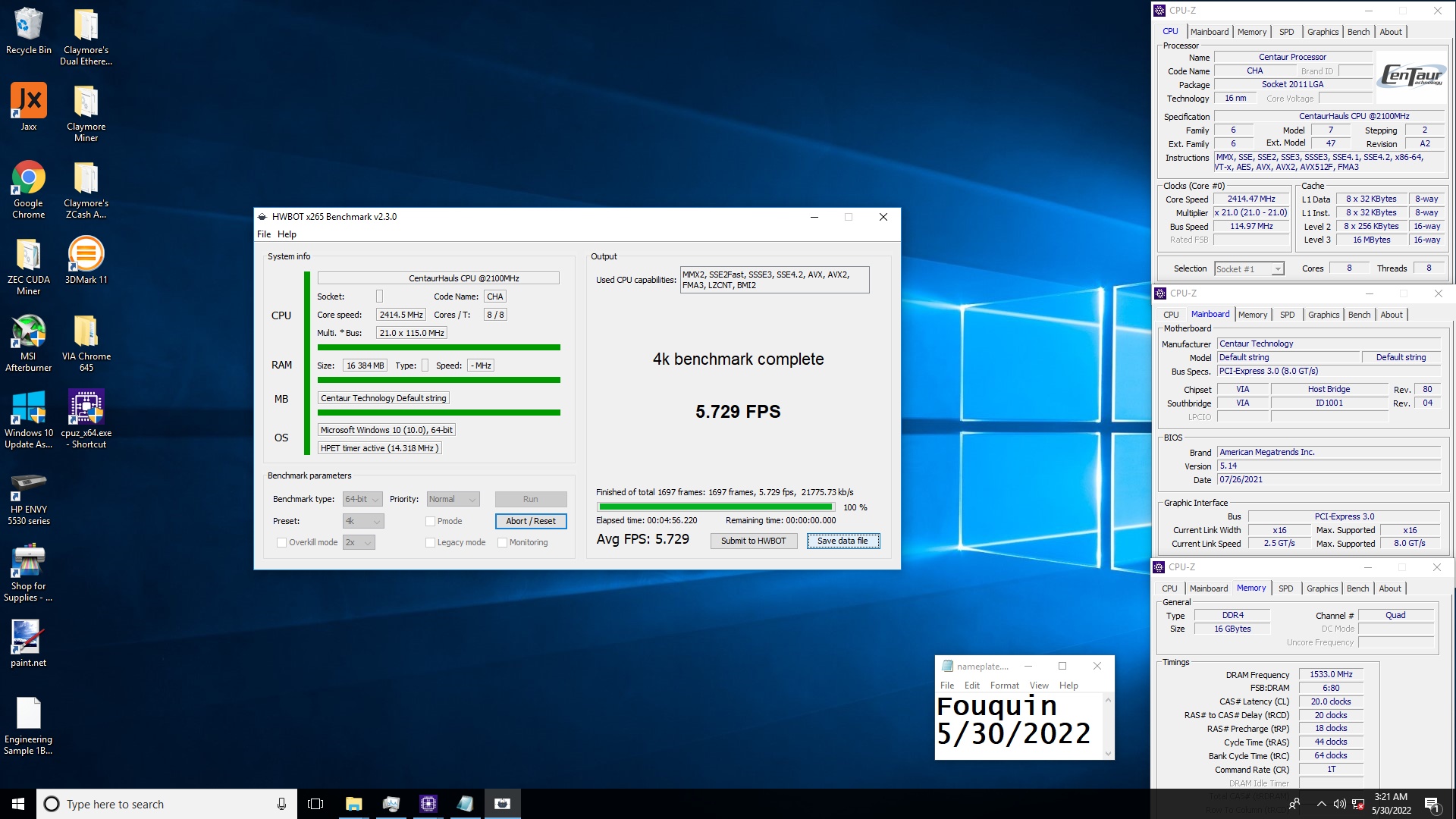Click the Abort / Reset button
1456x819 pixels.
click(x=530, y=521)
